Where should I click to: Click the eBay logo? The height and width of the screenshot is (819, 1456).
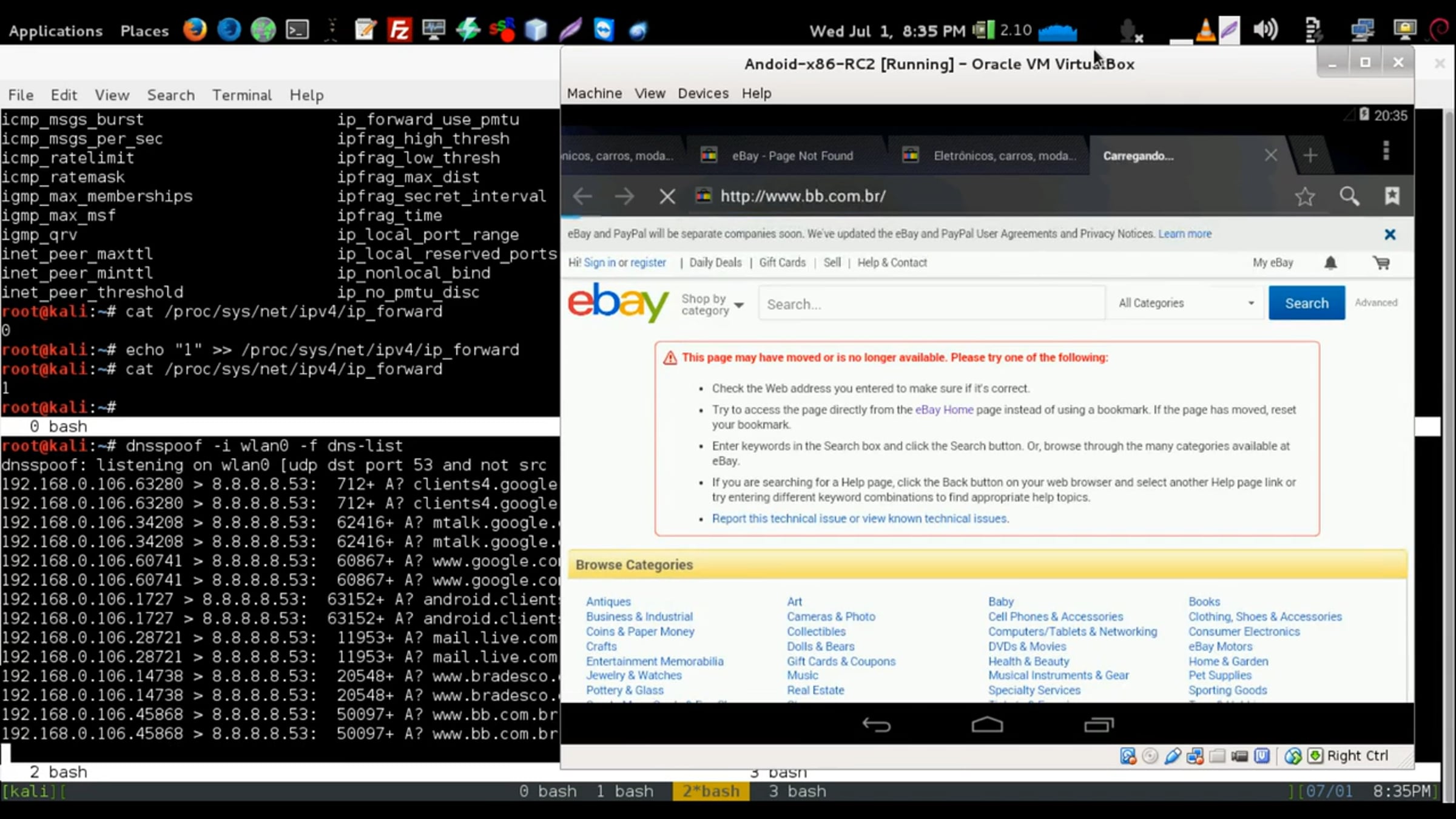(618, 302)
